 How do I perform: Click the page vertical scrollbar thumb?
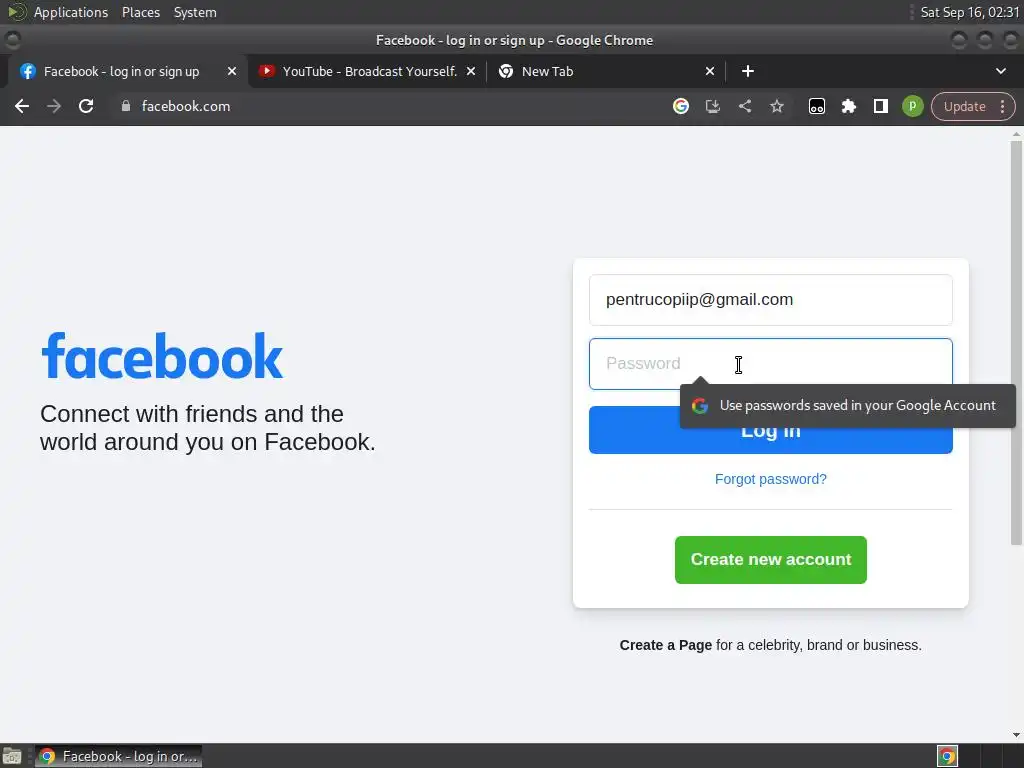[1016, 343]
